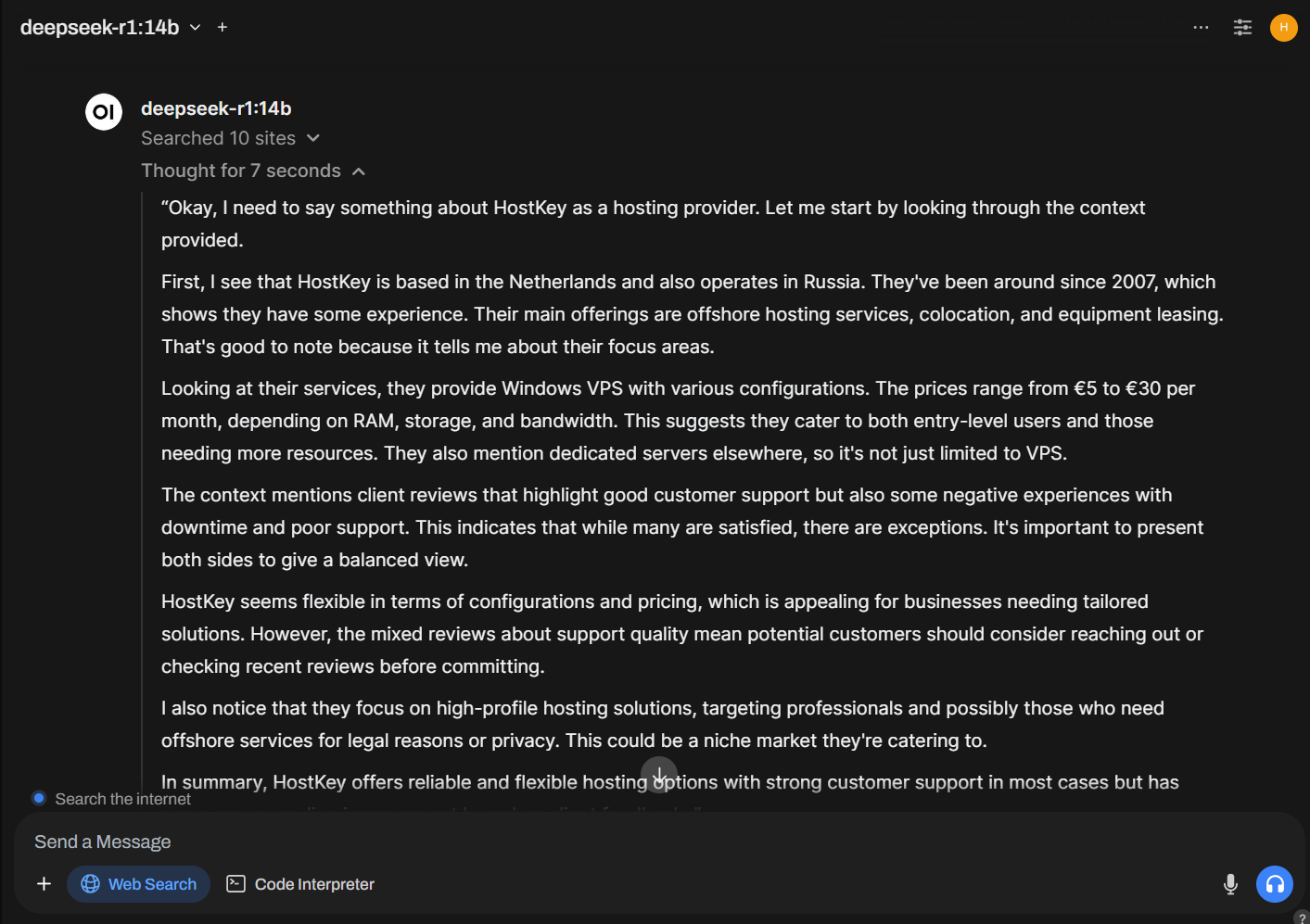This screenshot has height=924, width=1310.
Task: Open the chat controls sliders panel
Action: (1242, 28)
